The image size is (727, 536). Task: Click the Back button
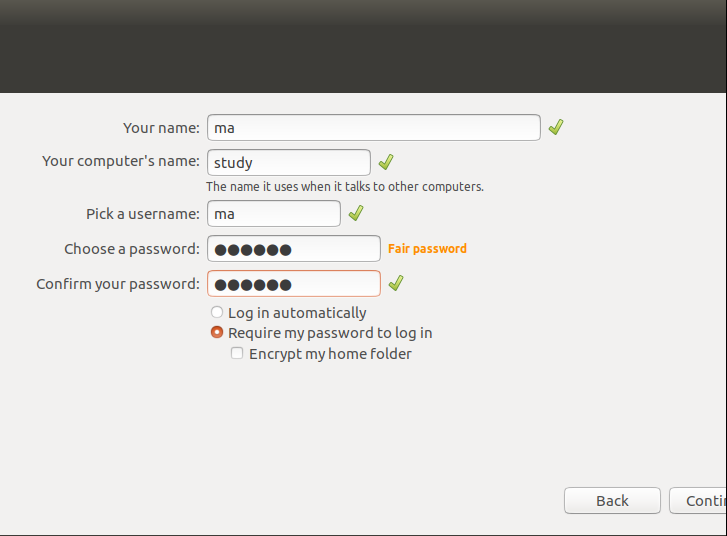pyautogui.click(x=612, y=500)
